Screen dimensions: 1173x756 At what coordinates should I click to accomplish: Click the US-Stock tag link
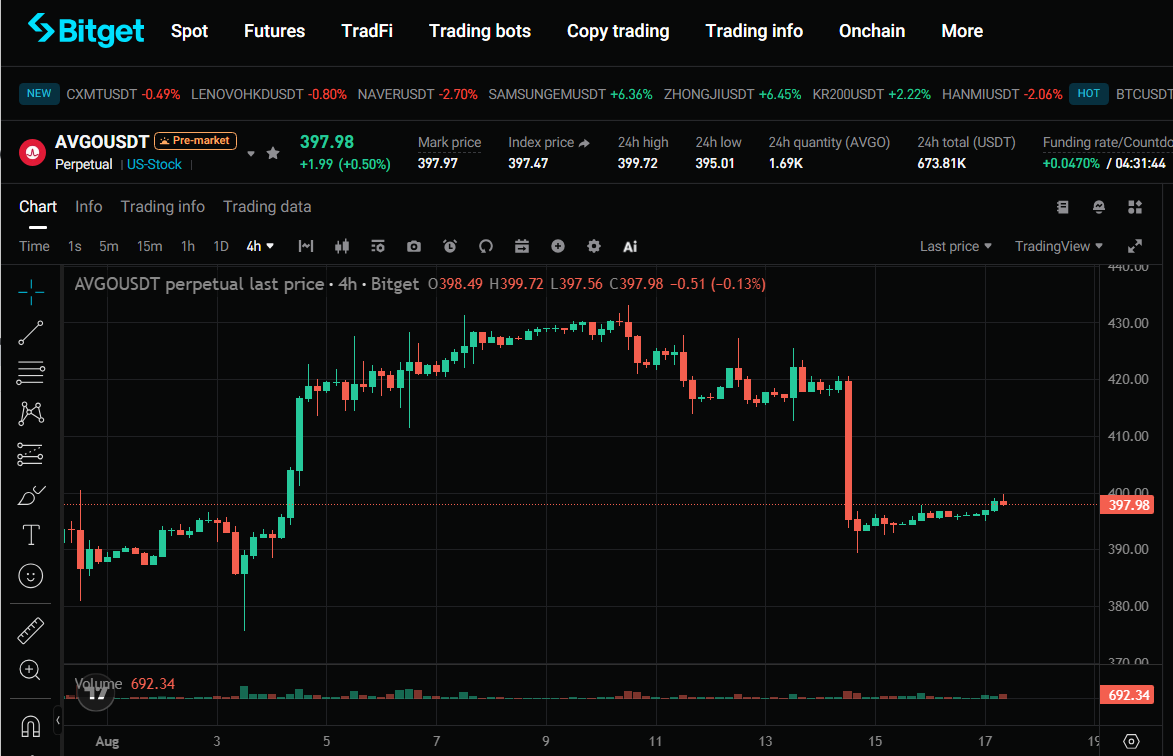pyautogui.click(x=154, y=165)
